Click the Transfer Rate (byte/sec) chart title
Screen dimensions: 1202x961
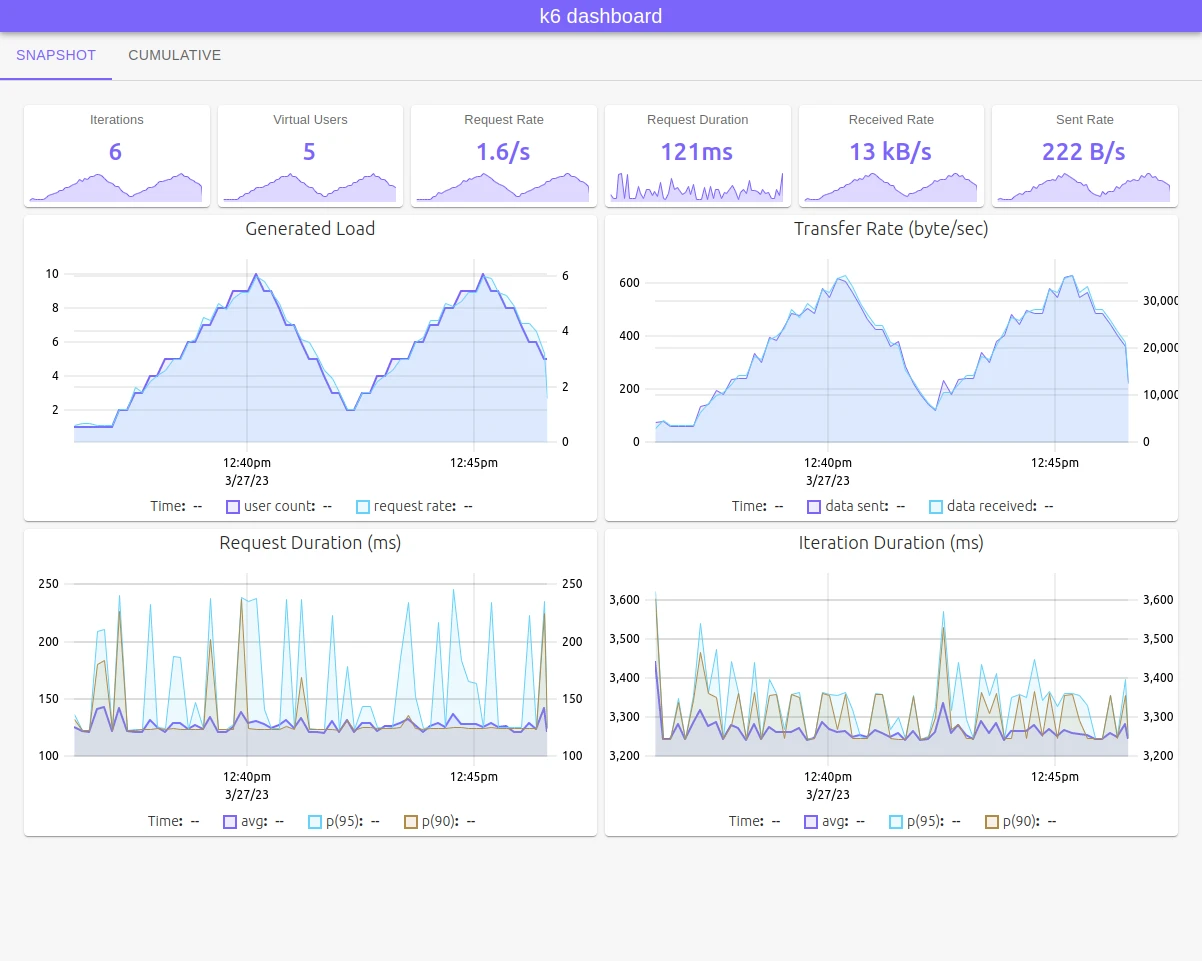coord(891,229)
